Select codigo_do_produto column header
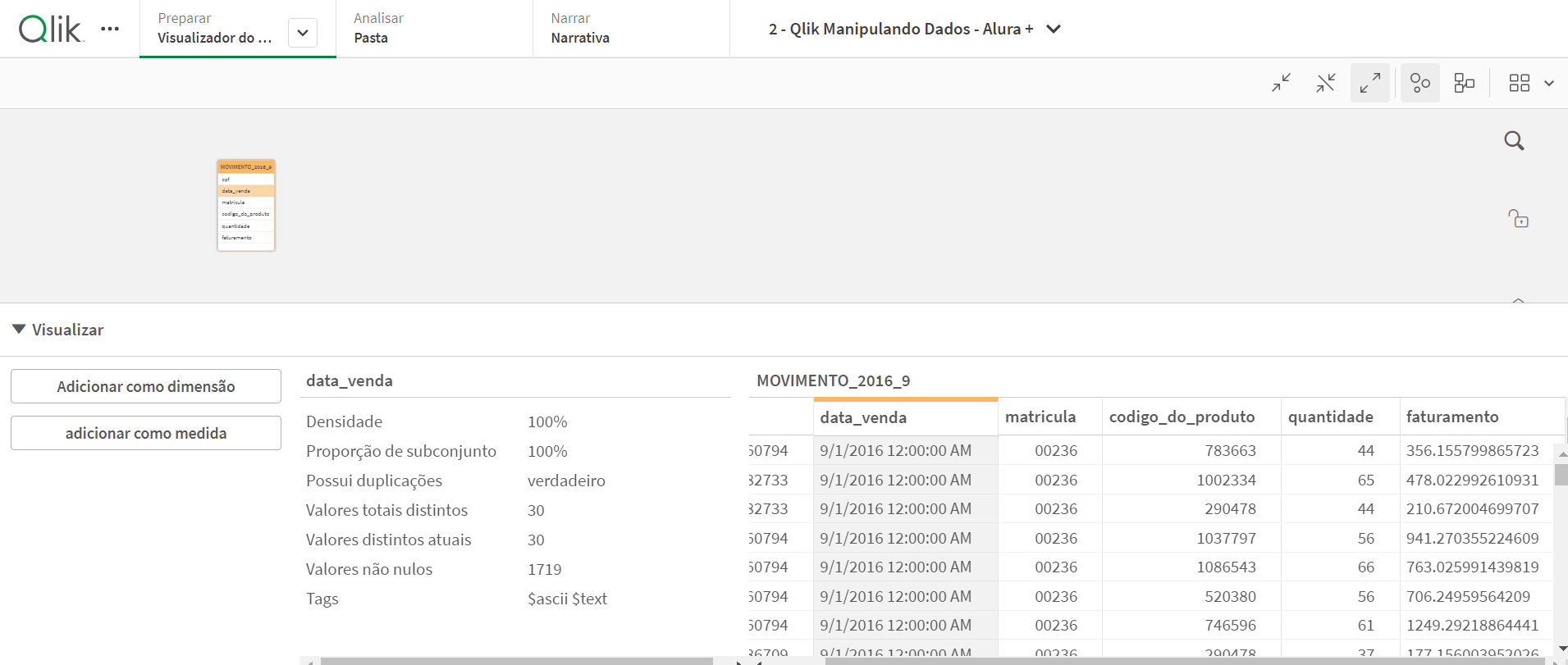 tap(1191, 417)
